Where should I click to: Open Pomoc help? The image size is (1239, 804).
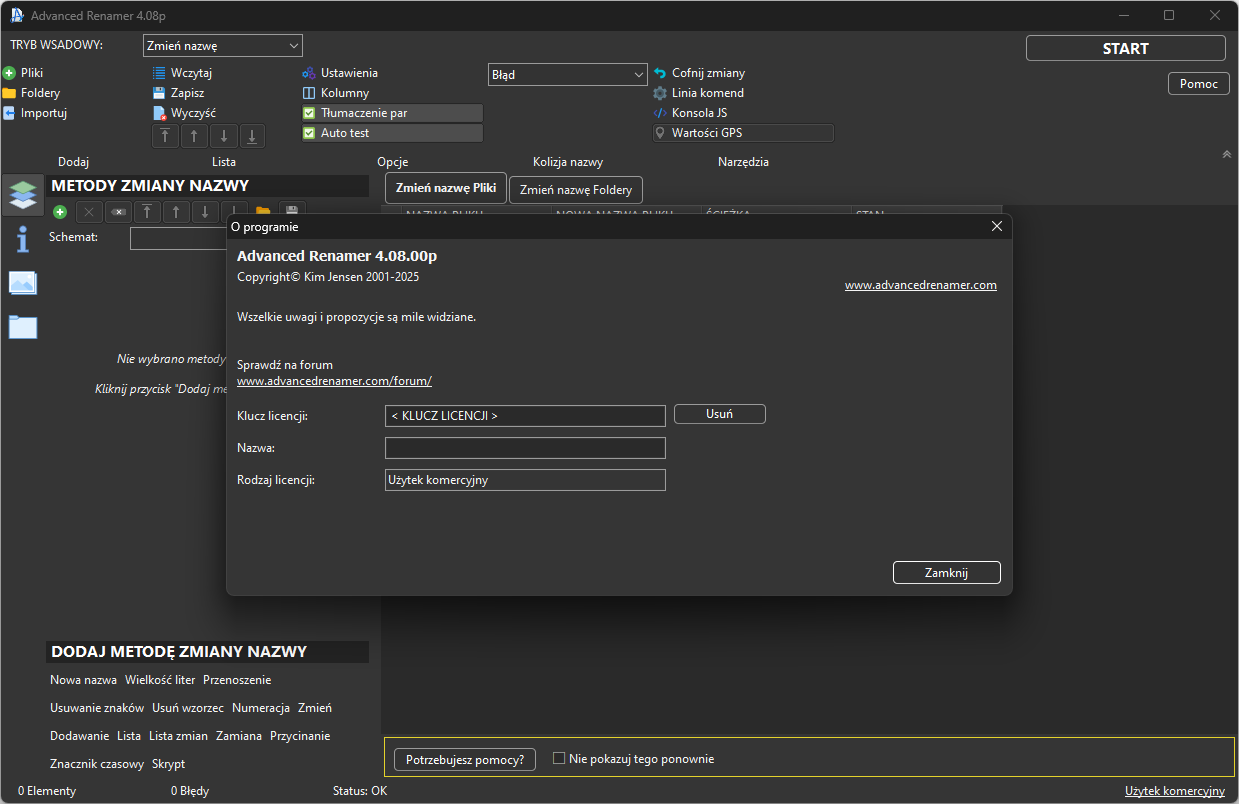[1199, 84]
